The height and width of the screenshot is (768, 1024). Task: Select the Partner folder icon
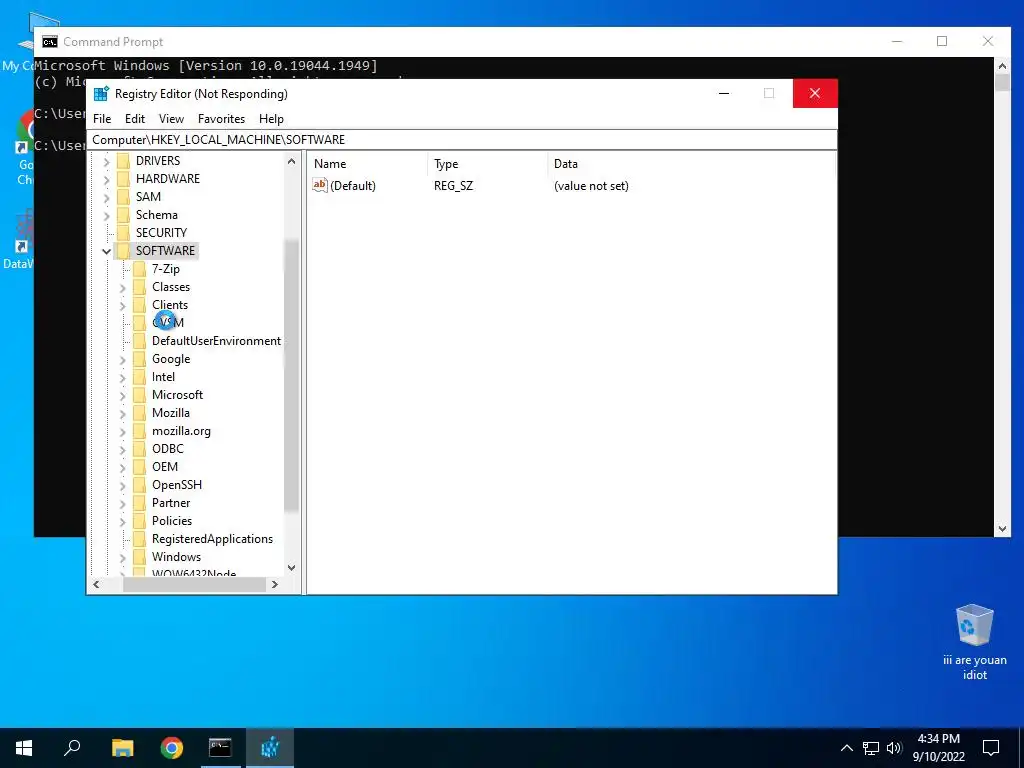(x=139, y=503)
